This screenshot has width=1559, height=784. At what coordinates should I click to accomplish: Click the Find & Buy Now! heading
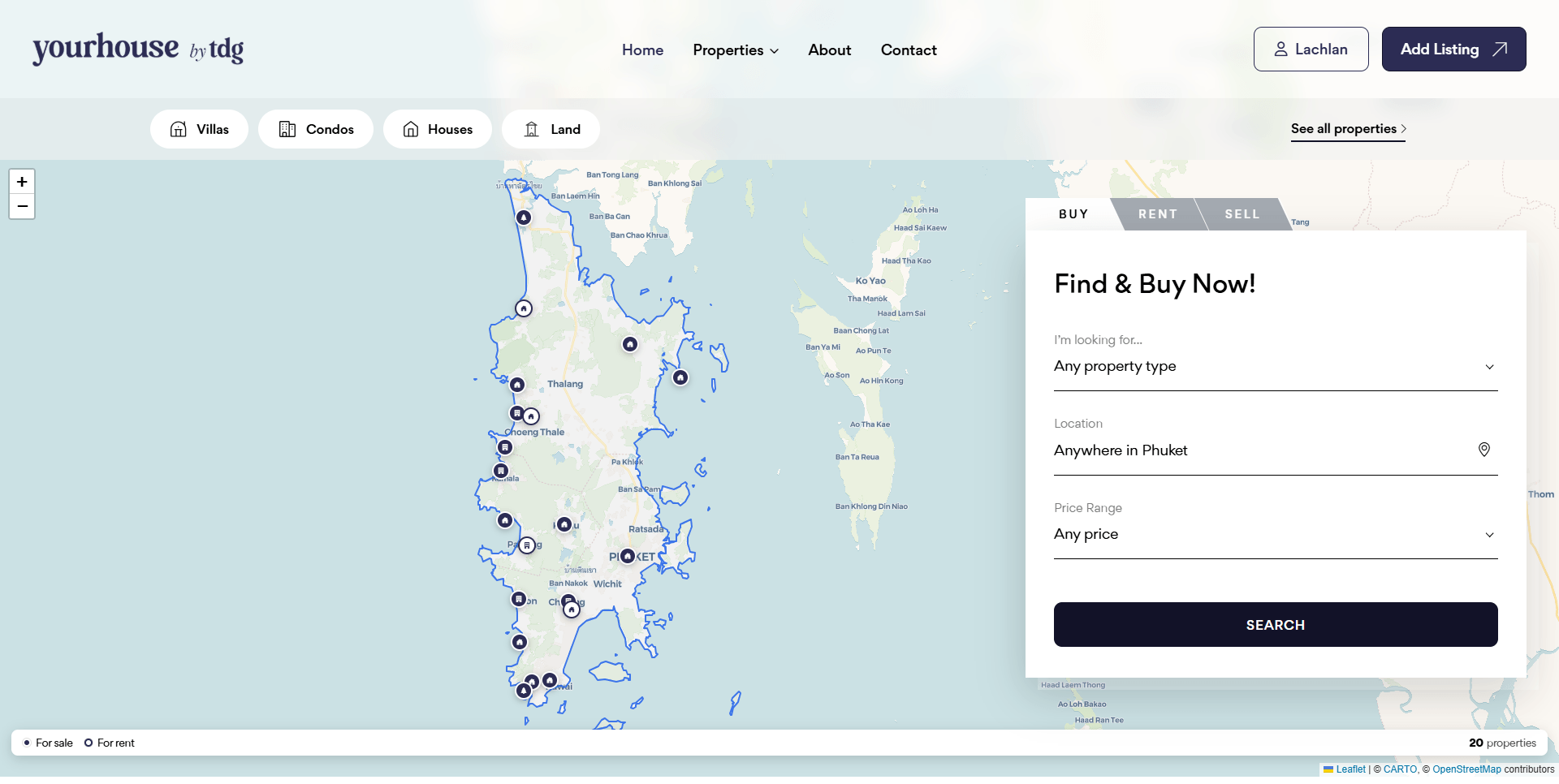coord(1155,284)
